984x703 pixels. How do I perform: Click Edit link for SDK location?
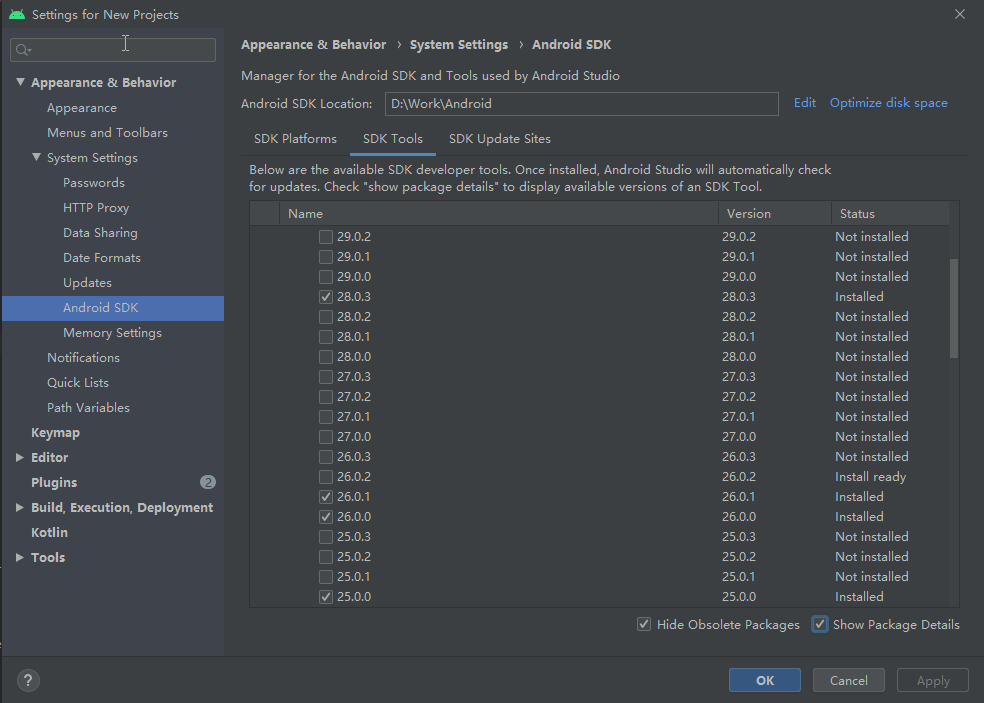coord(805,103)
